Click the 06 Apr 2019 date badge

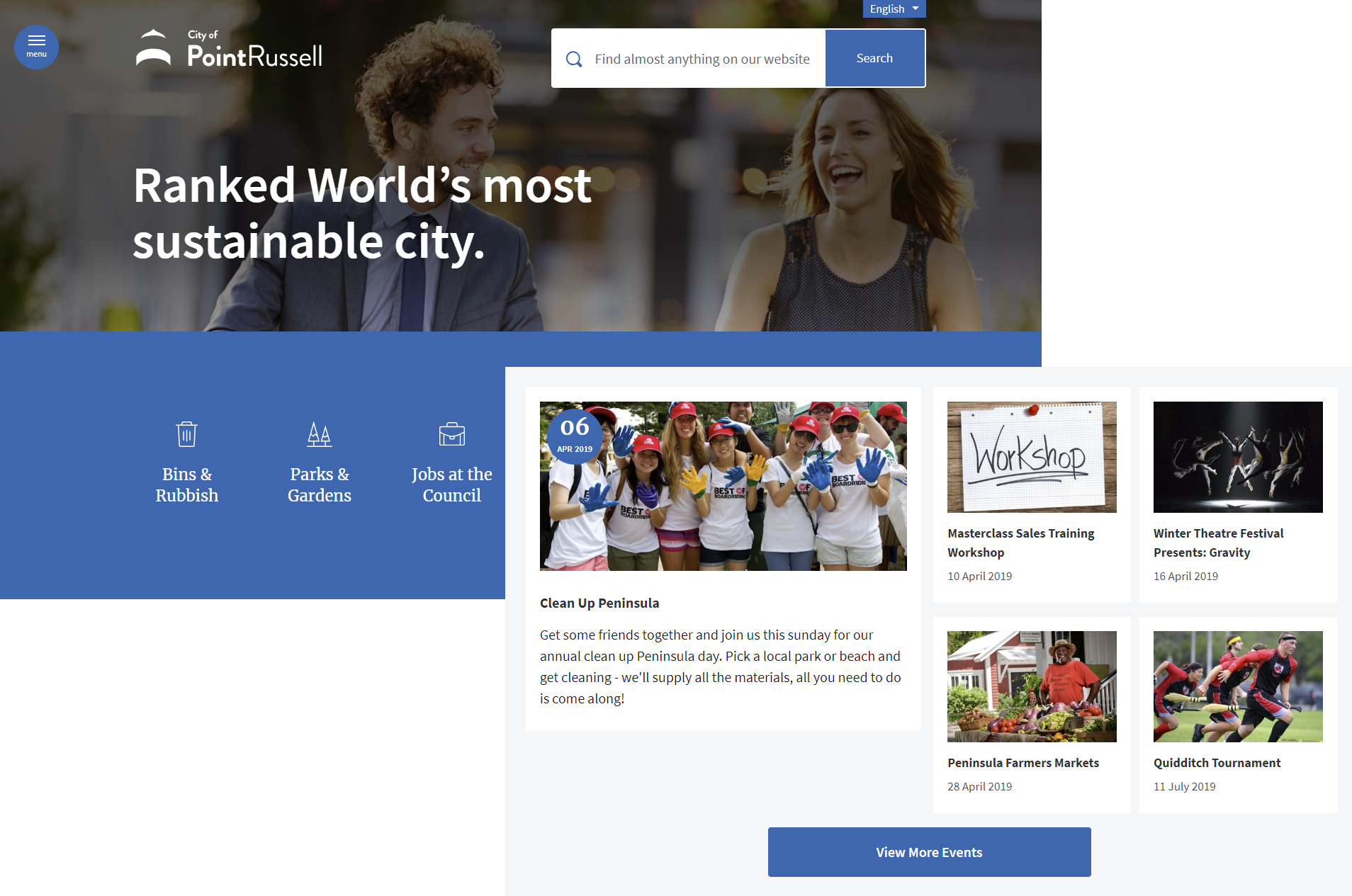coord(575,436)
